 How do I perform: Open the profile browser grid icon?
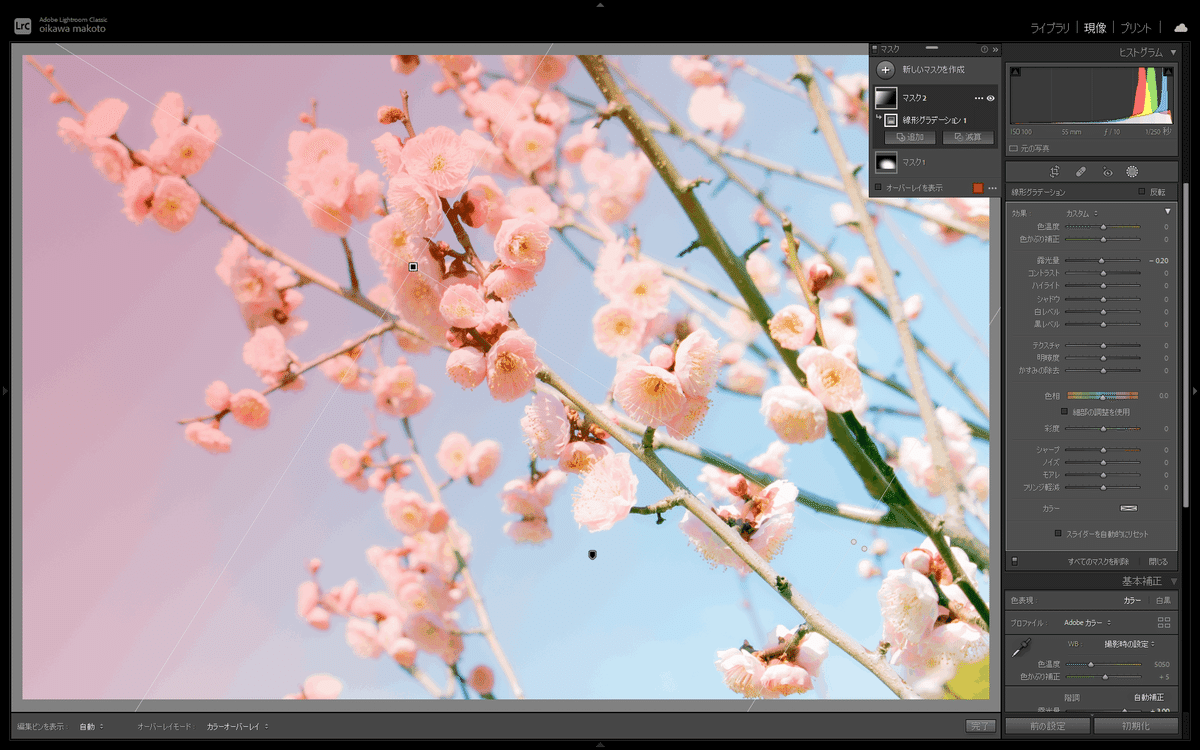pyautogui.click(x=1164, y=622)
